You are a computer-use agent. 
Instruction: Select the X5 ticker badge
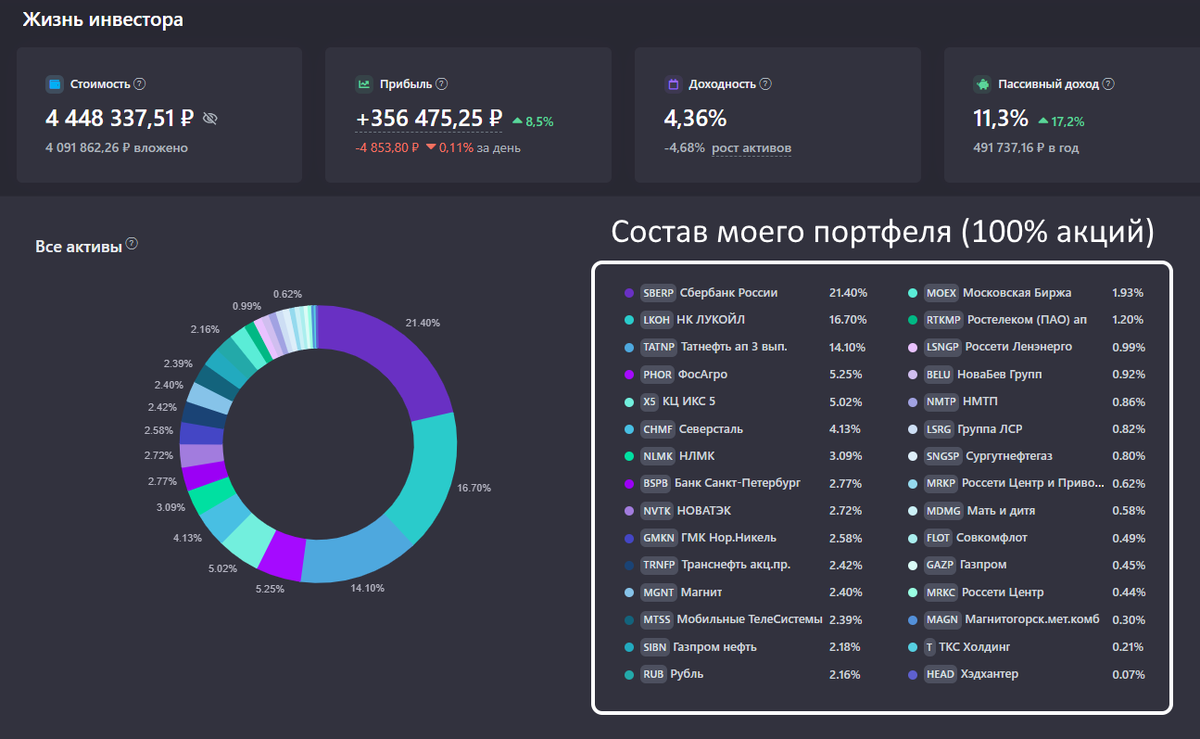[650, 402]
